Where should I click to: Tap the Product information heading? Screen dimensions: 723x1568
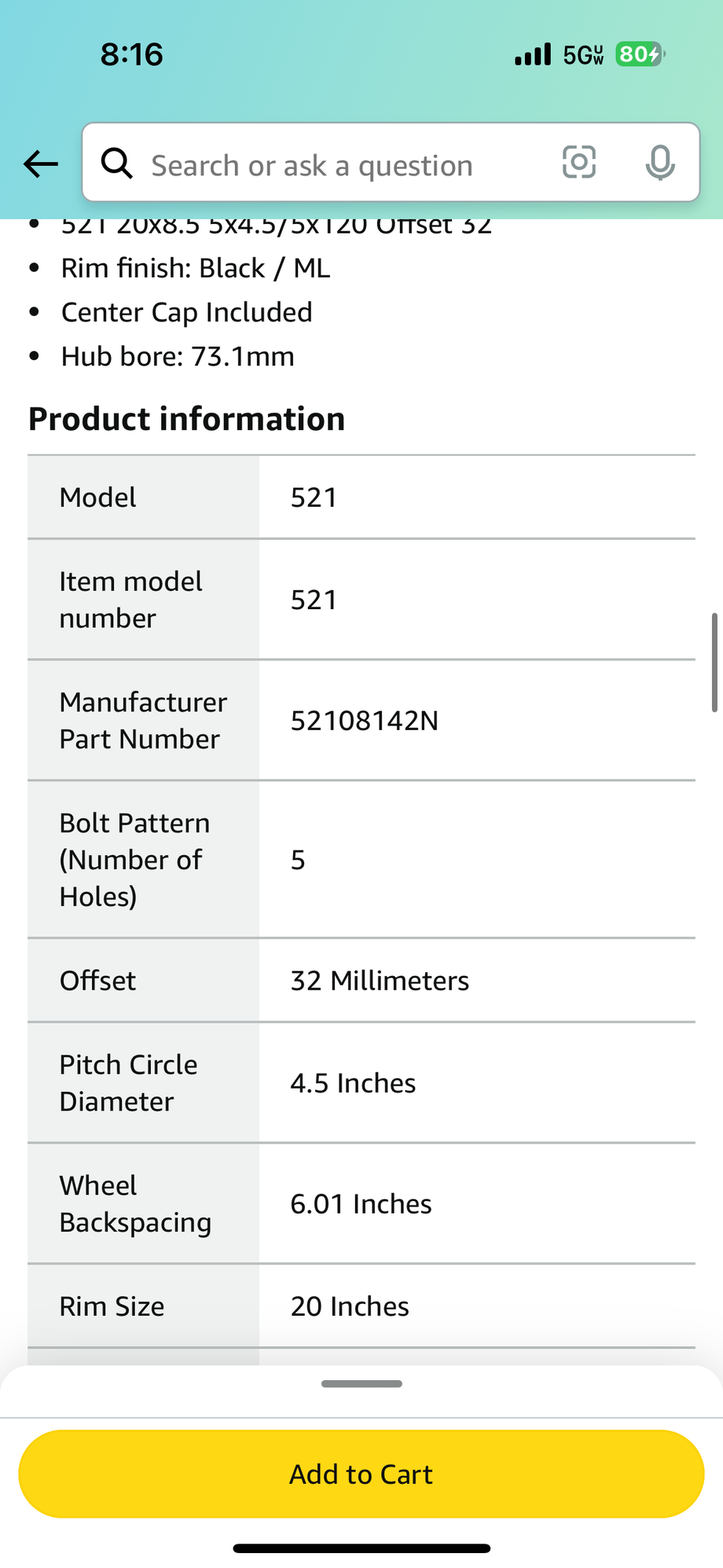pyautogui.click(x=187, y=419)
